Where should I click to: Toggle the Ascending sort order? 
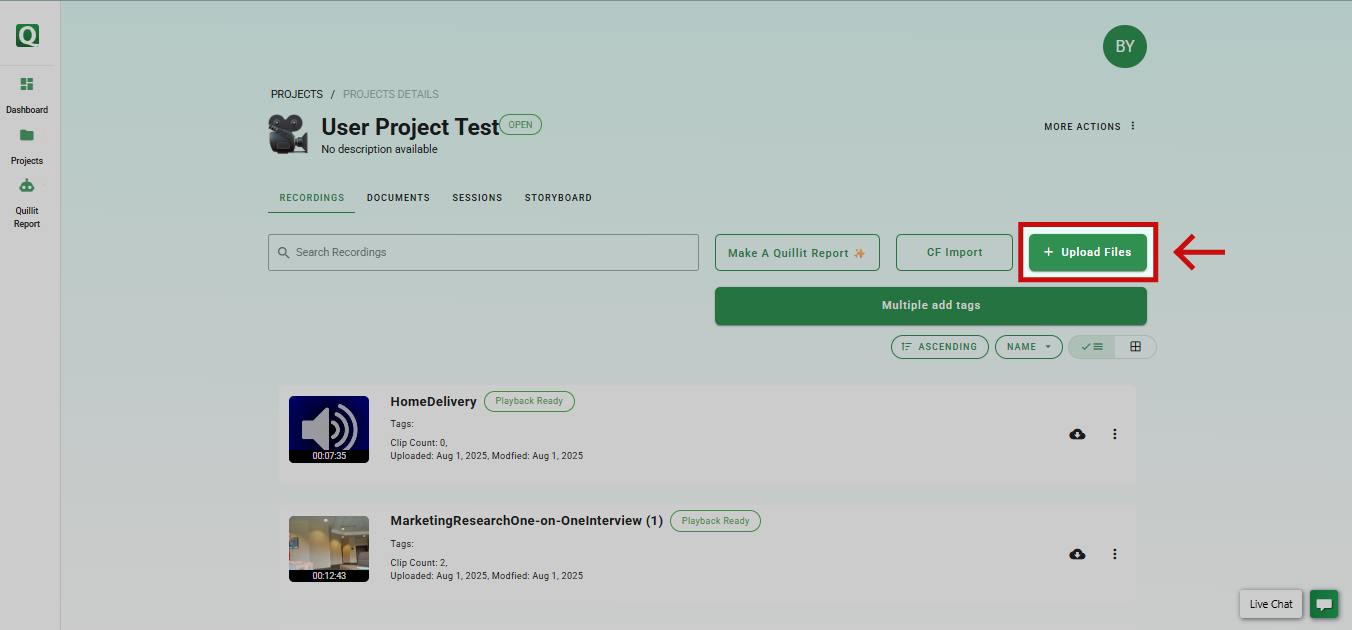coord(939,347)
